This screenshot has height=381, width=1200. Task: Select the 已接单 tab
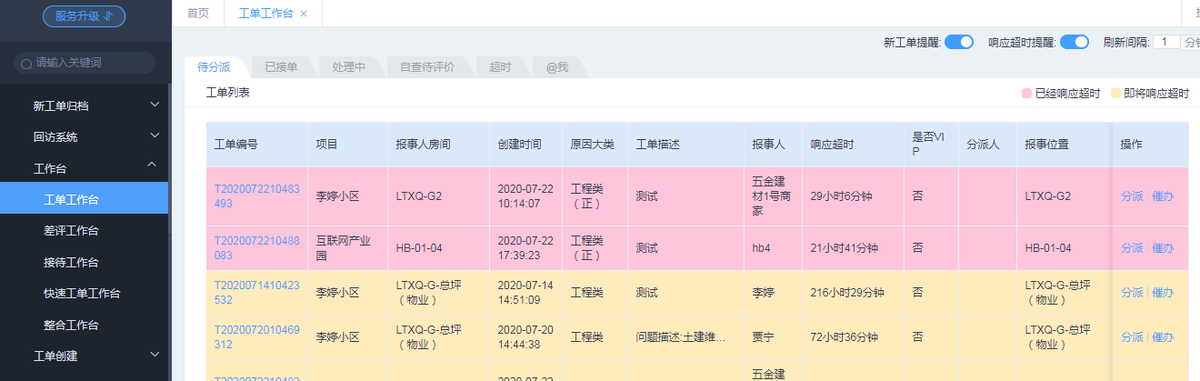tap(281, 67)
